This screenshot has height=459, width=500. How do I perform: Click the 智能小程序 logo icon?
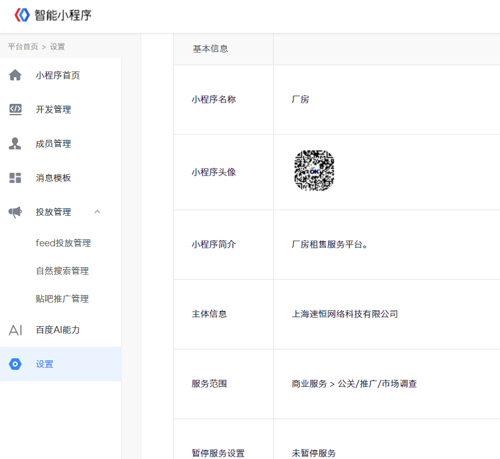click(22, 15)
